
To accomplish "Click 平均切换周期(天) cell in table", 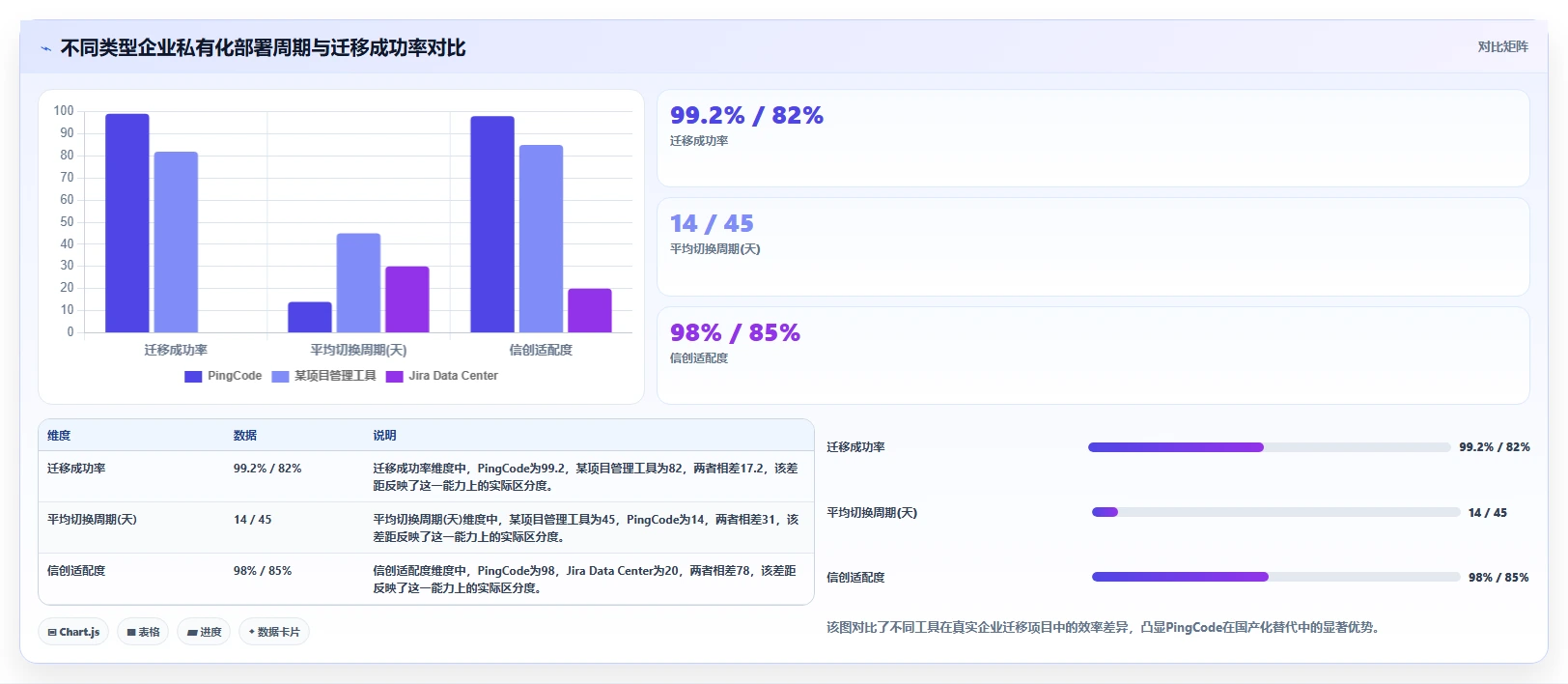I will pos(92,520).
